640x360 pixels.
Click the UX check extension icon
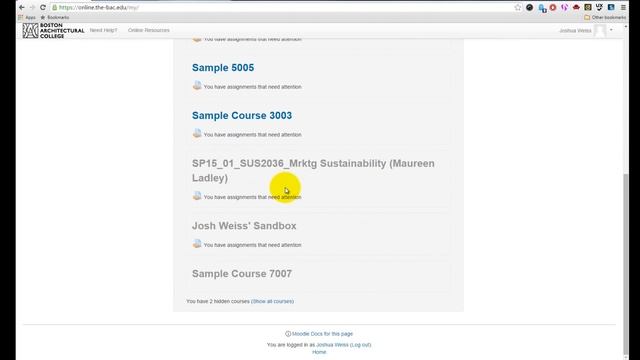tap(599, 7)
